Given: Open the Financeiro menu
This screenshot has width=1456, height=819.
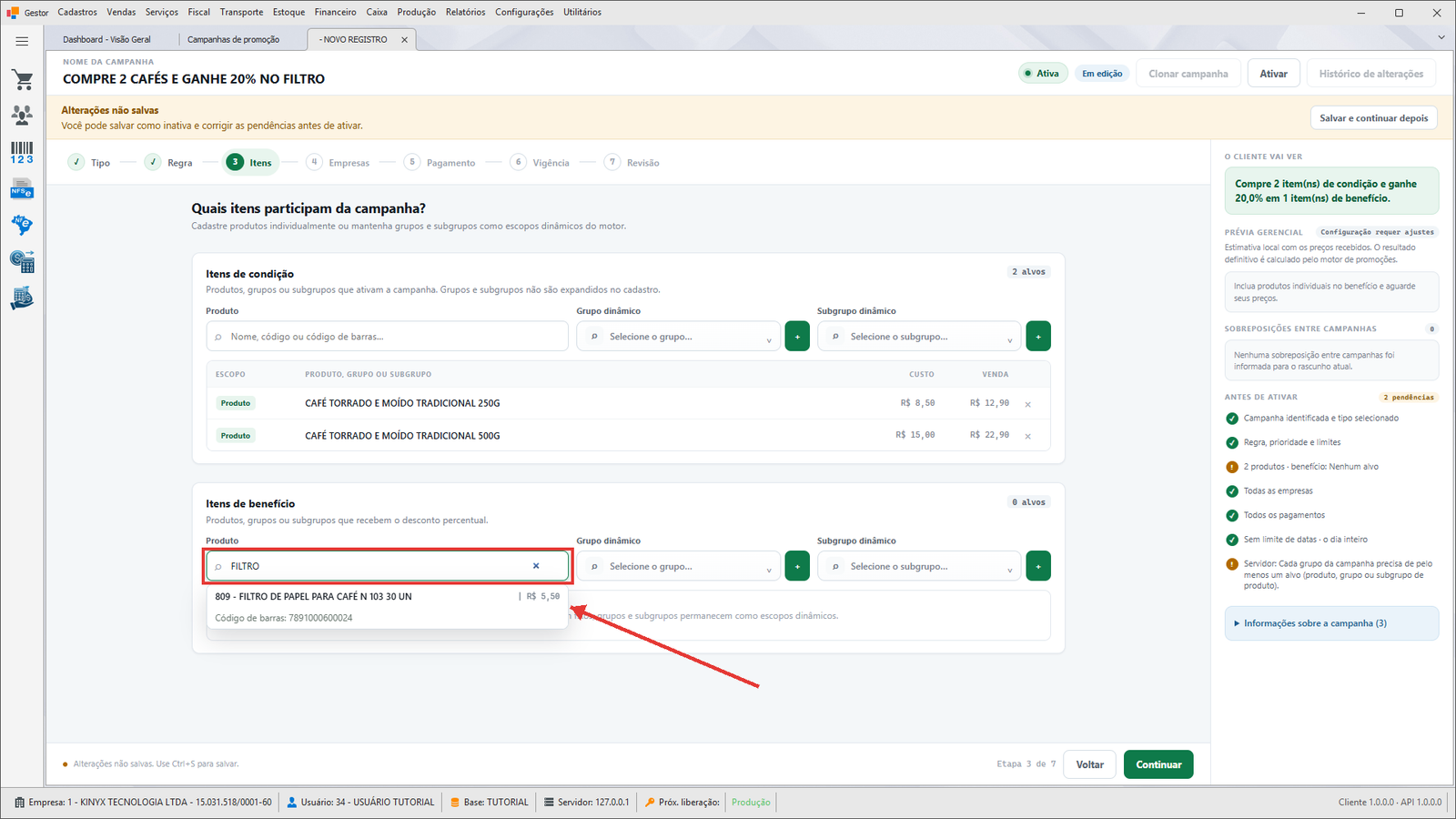Looking at the screenshot, I should tap(336, 12).
